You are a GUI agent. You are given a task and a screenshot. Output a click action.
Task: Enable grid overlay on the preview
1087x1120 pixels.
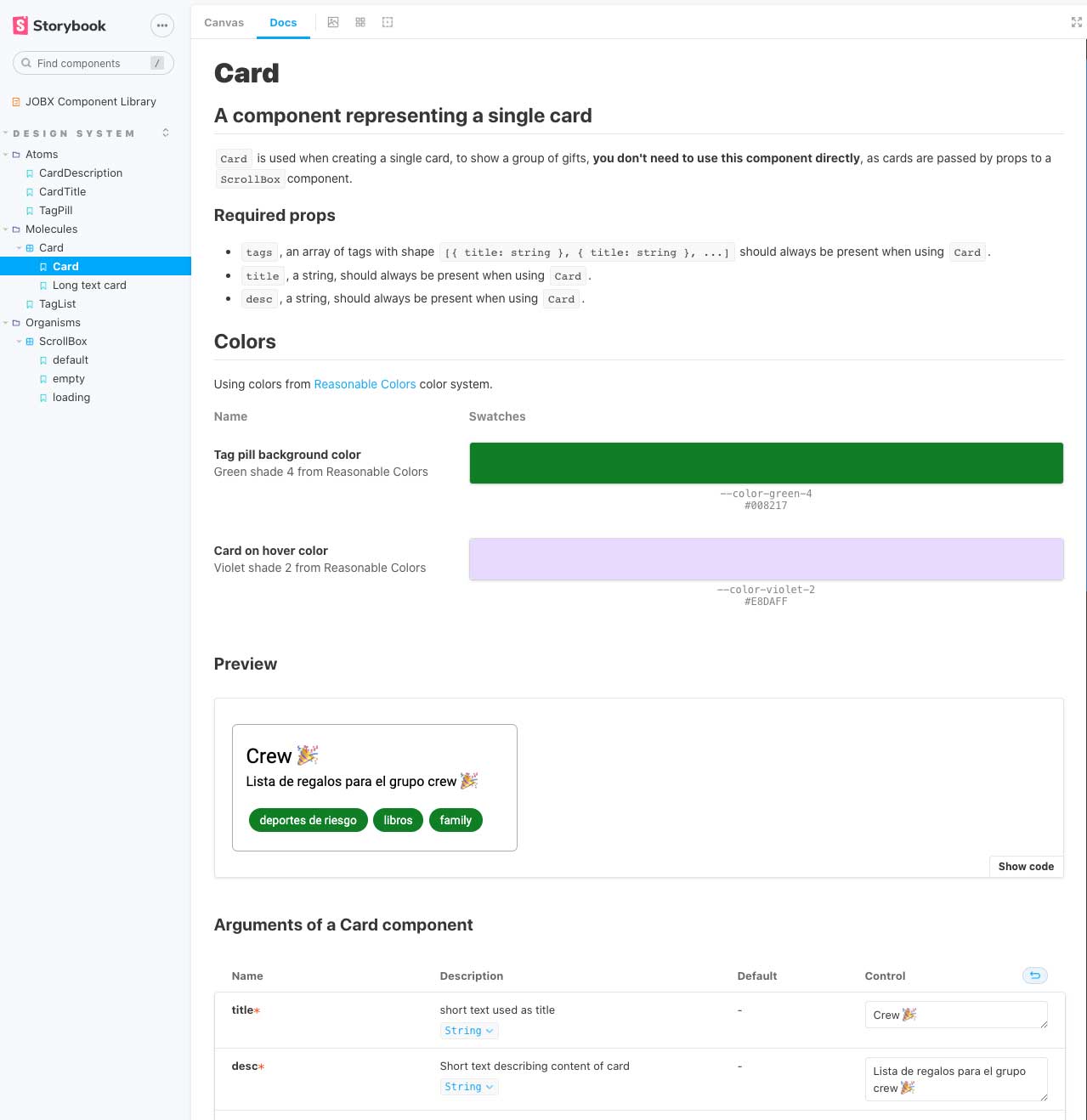pos(360,22)
